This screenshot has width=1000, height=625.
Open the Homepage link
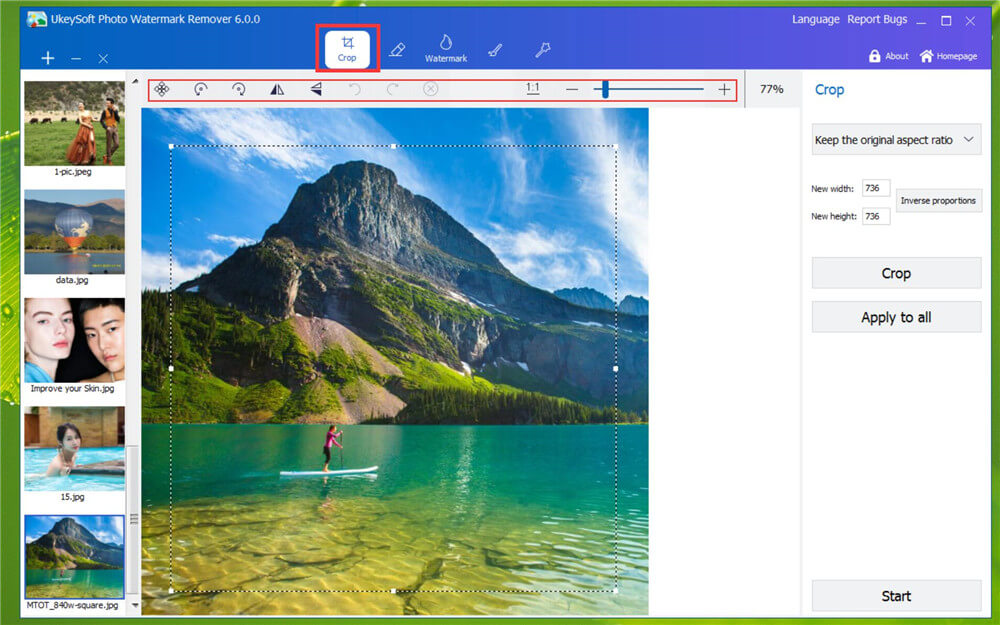tap(948, 56)
